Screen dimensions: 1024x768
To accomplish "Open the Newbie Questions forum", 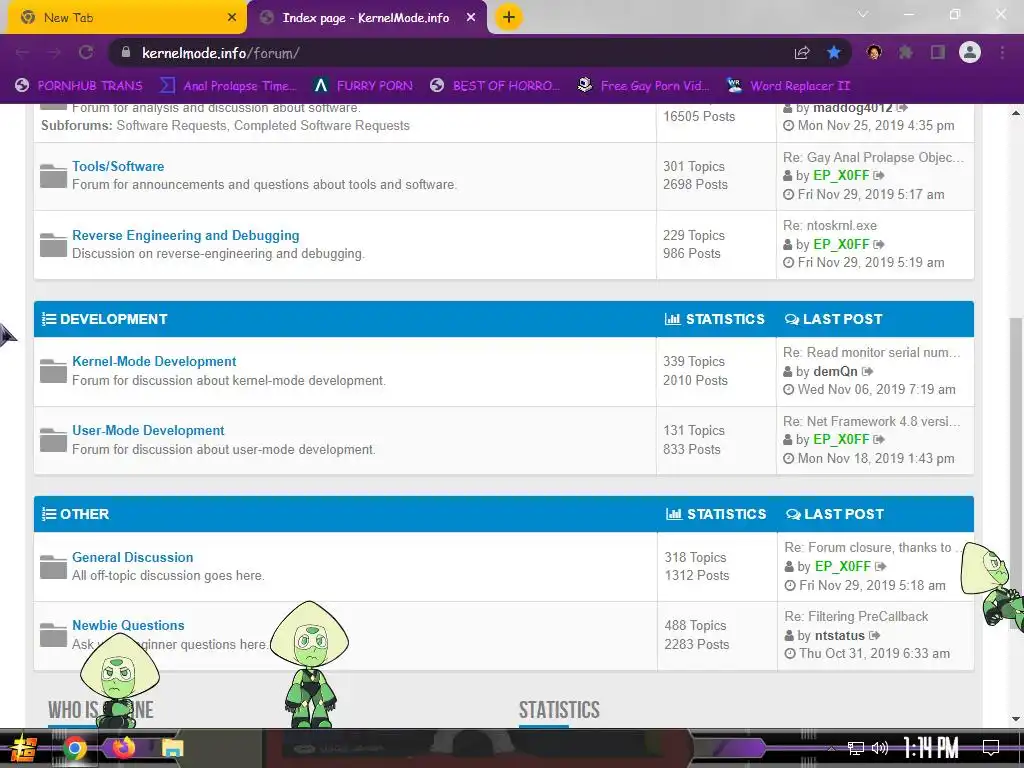I will (x=128, y=625).
